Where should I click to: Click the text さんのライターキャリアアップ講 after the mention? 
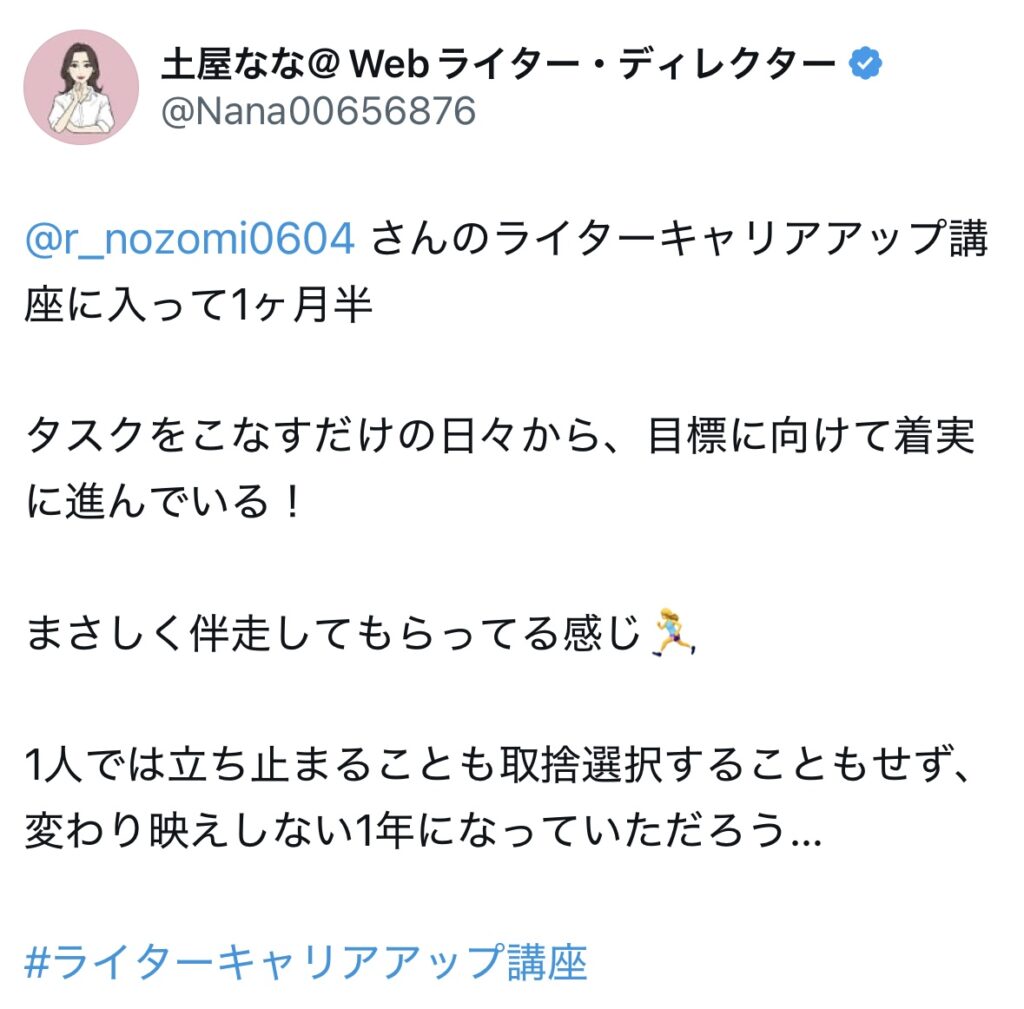[680, 238]
